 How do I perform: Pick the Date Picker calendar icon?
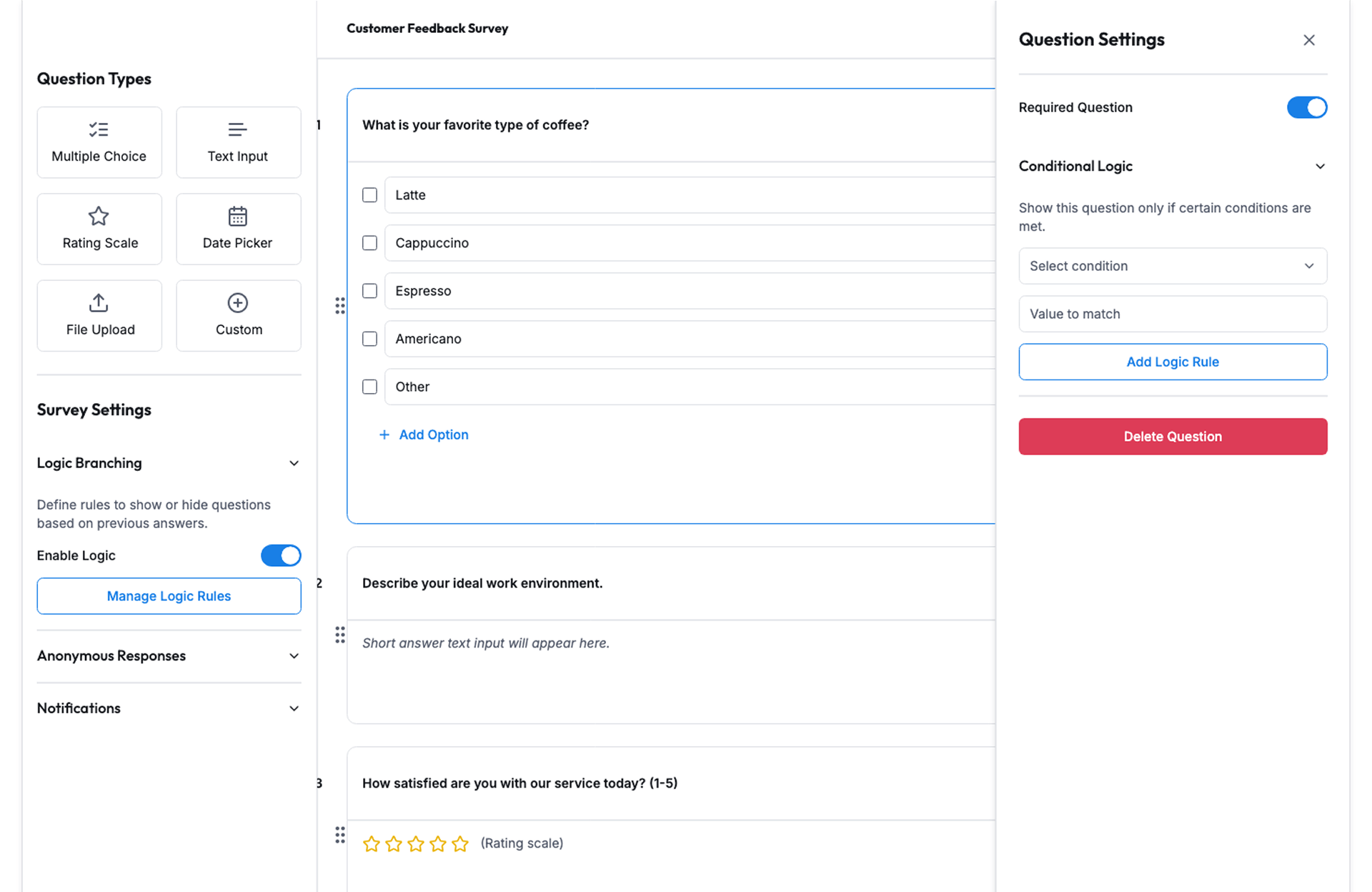pos(237,216)
